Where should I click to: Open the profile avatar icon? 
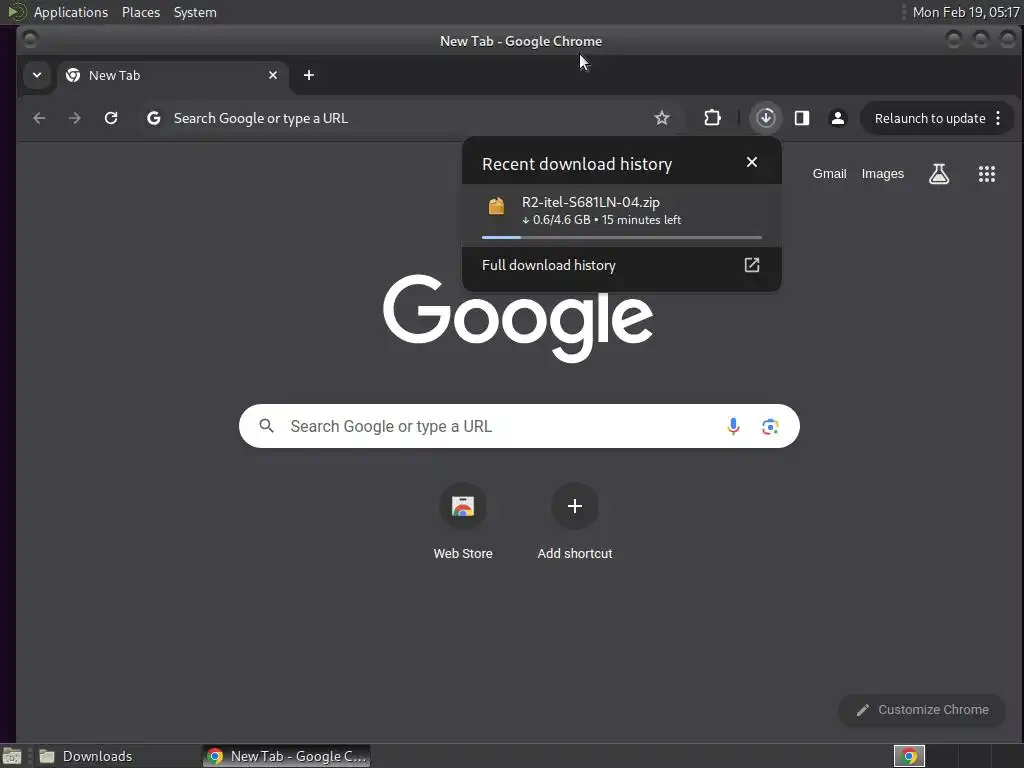tap(838, 118)
